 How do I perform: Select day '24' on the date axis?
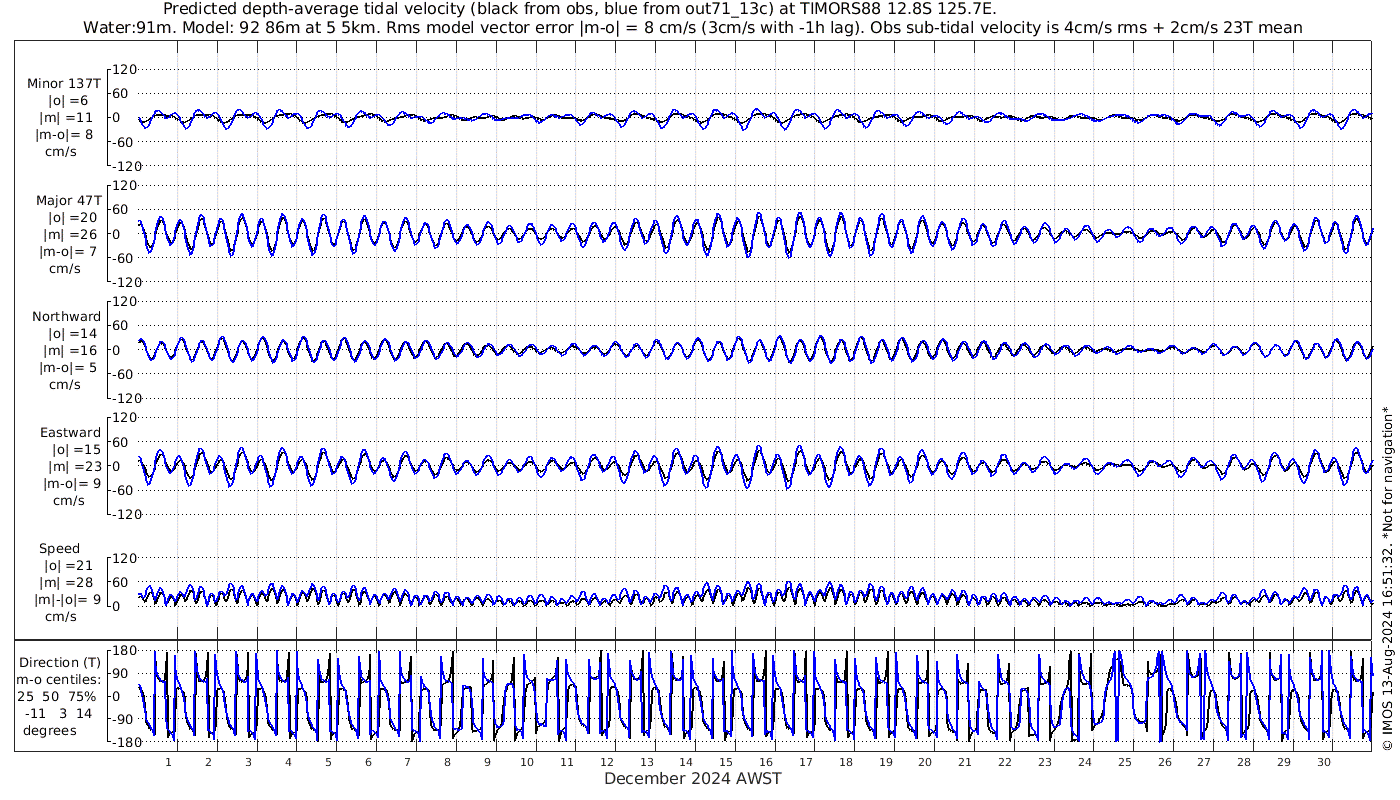(x=1084, y=762)
